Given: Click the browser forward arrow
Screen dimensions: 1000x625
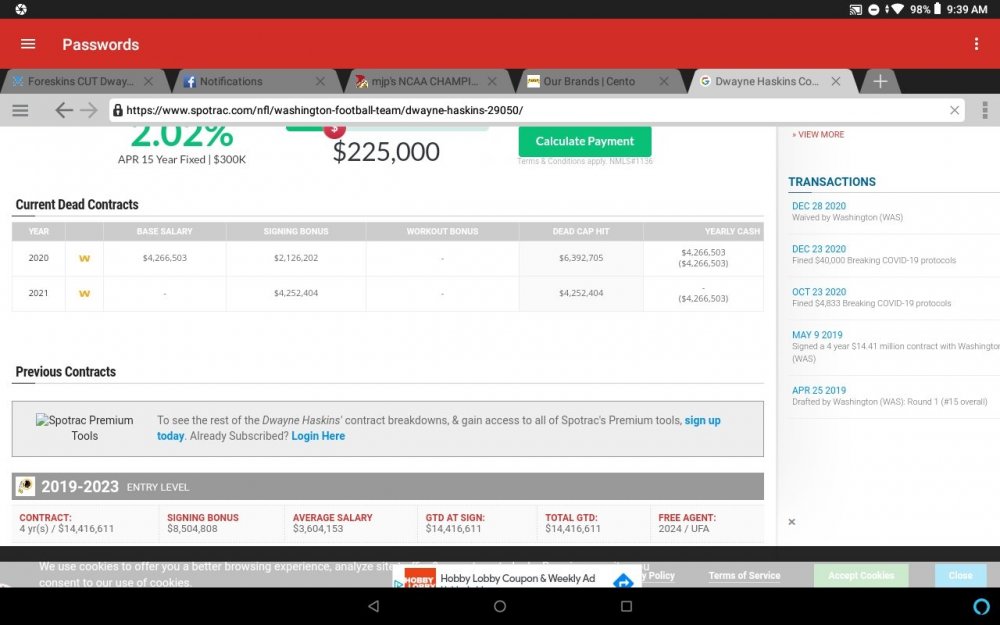Looking at the screenshot, I should (89, 110).
